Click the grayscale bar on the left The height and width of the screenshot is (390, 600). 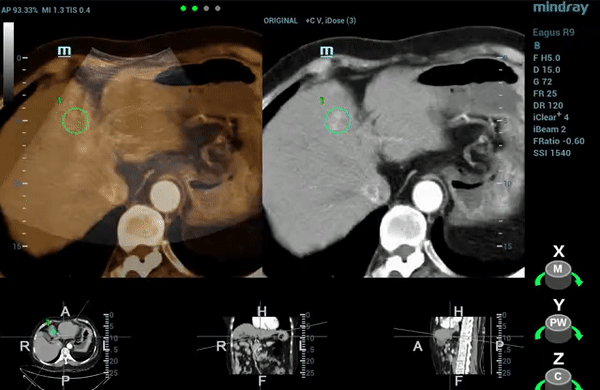8,63
